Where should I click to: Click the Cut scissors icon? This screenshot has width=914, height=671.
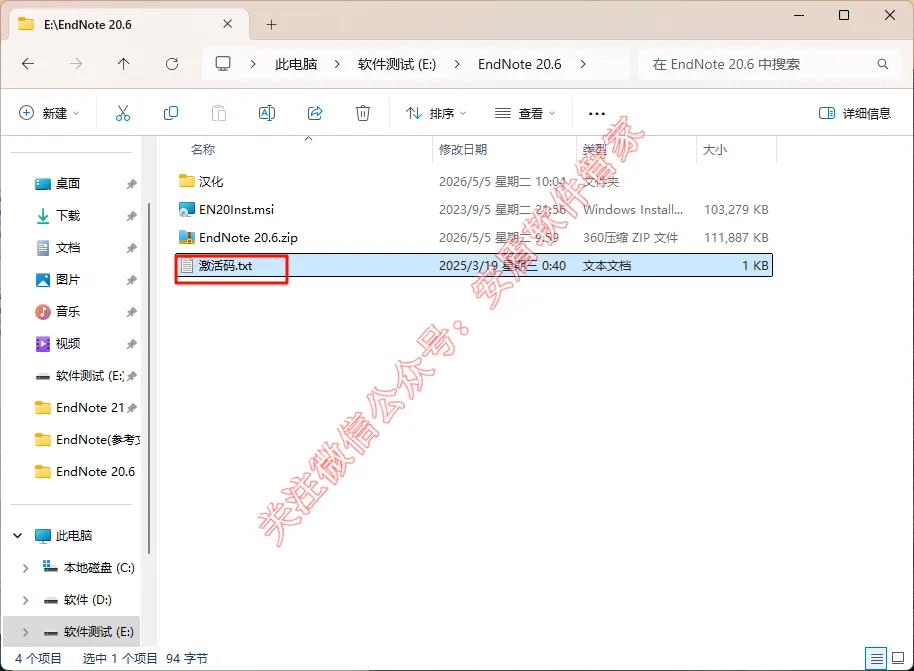coord(122,113)
